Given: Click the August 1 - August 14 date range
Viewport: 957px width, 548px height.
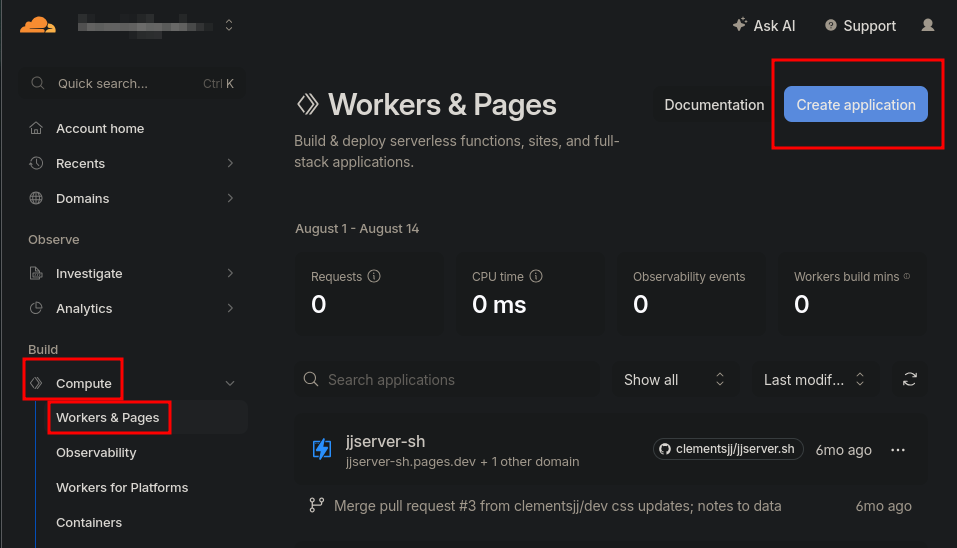Looking at the screenshot, I should (357, 229).
